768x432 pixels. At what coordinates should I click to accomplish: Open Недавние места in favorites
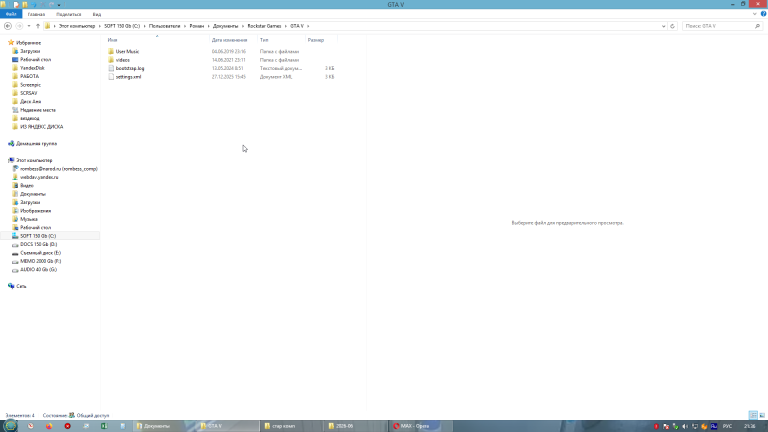coord(38,110)
